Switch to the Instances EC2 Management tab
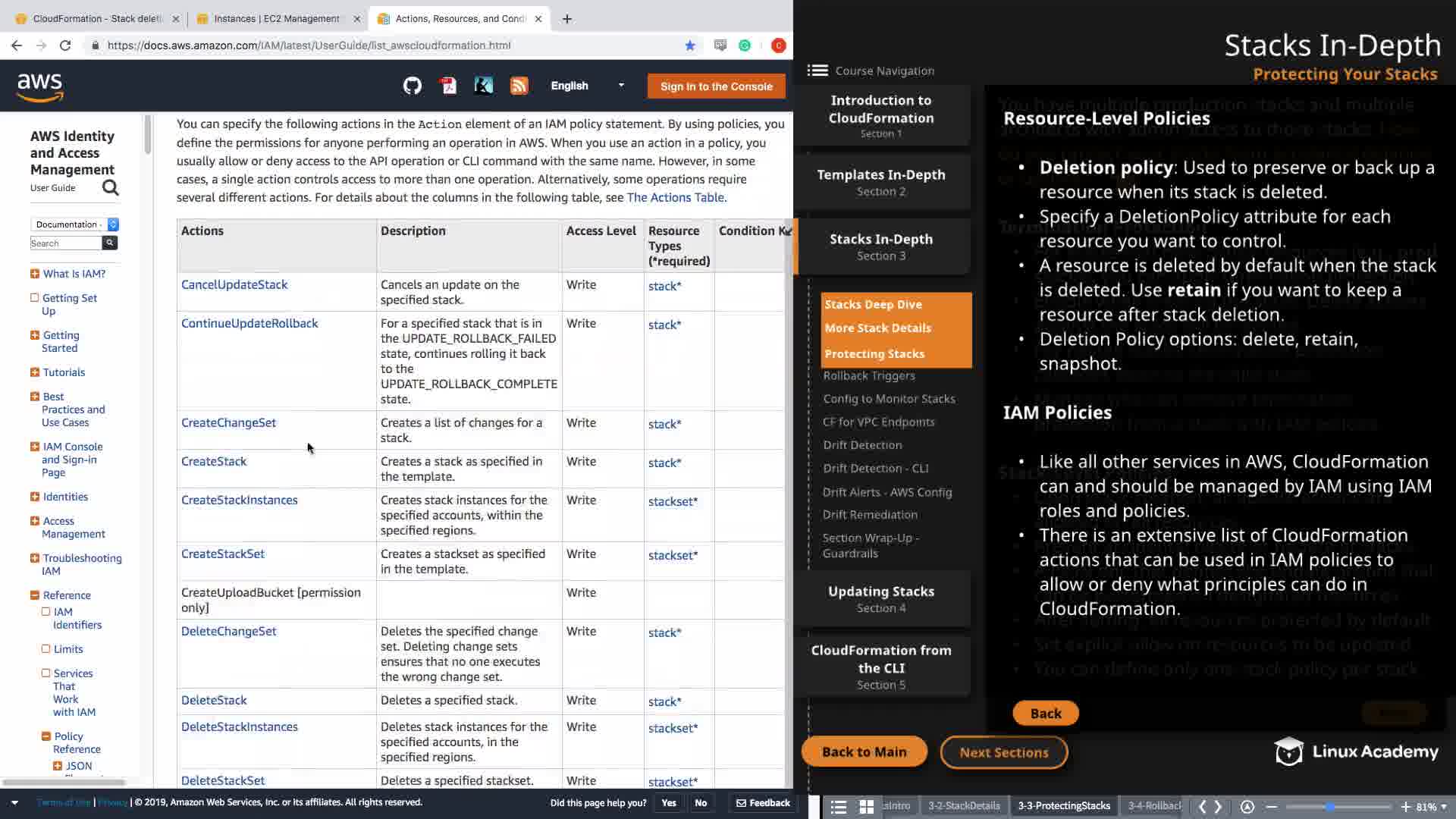1456x819 pixels. pos(277,19)
